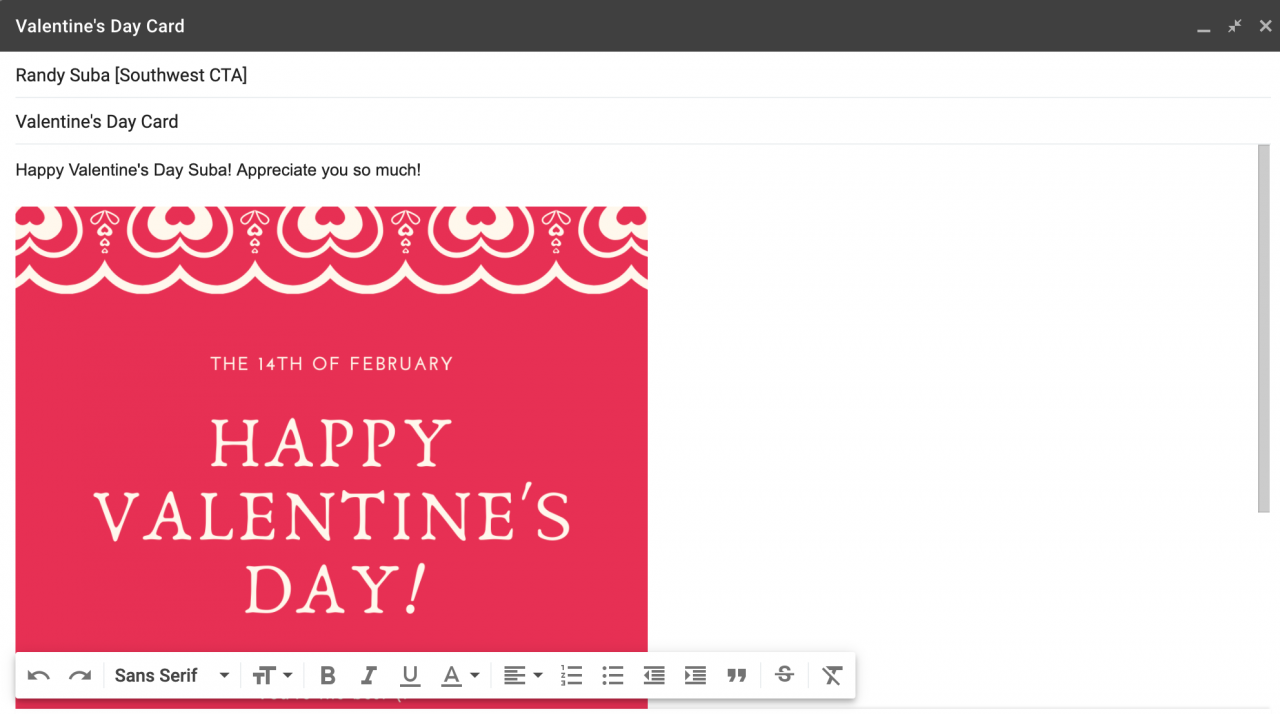1280x714 pixels.
Task: Insert a numbered list
Action: click(x=571, y=676)
